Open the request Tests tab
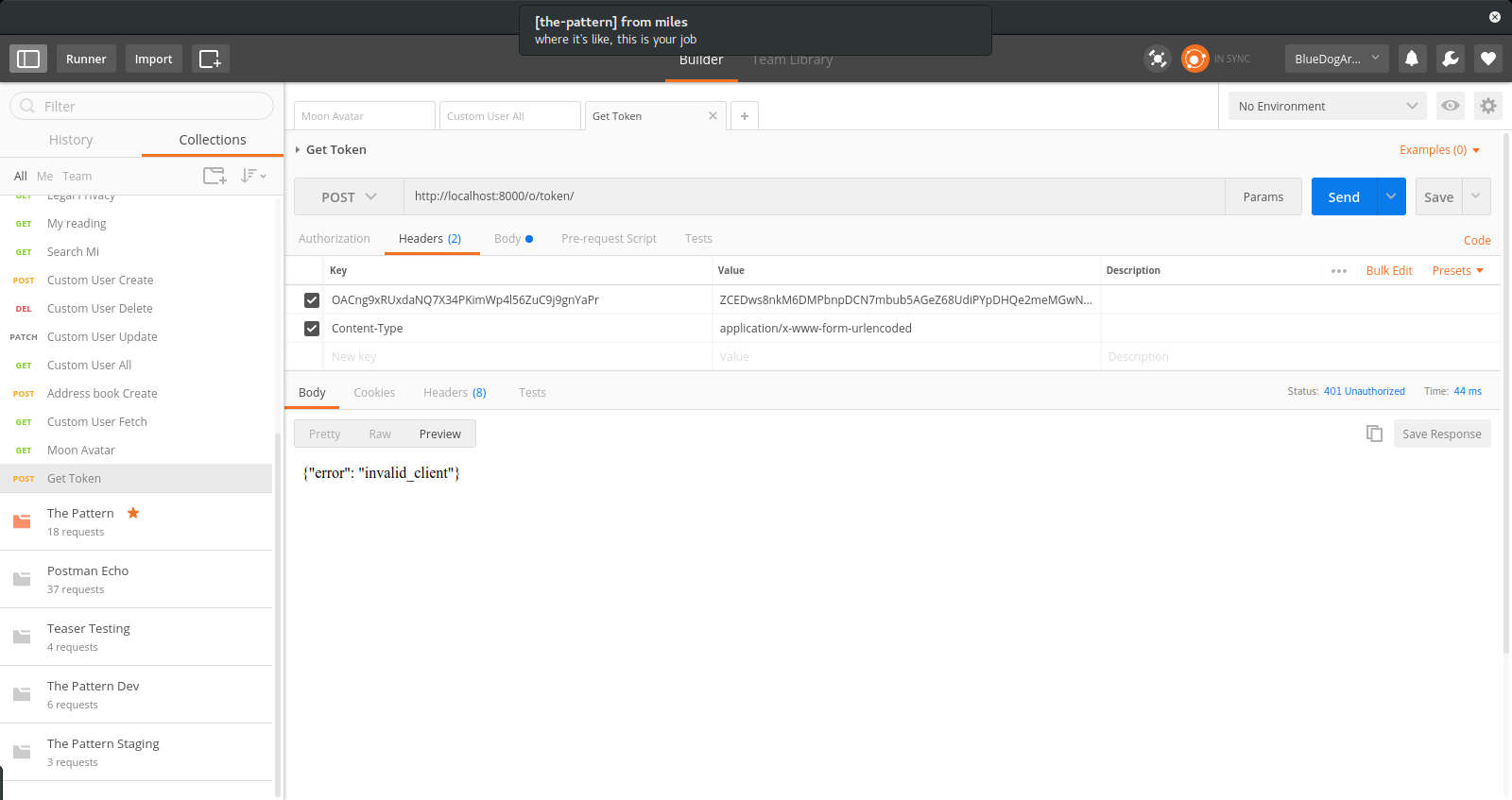Screen dimensions: 1512x800 click(698, 239)
